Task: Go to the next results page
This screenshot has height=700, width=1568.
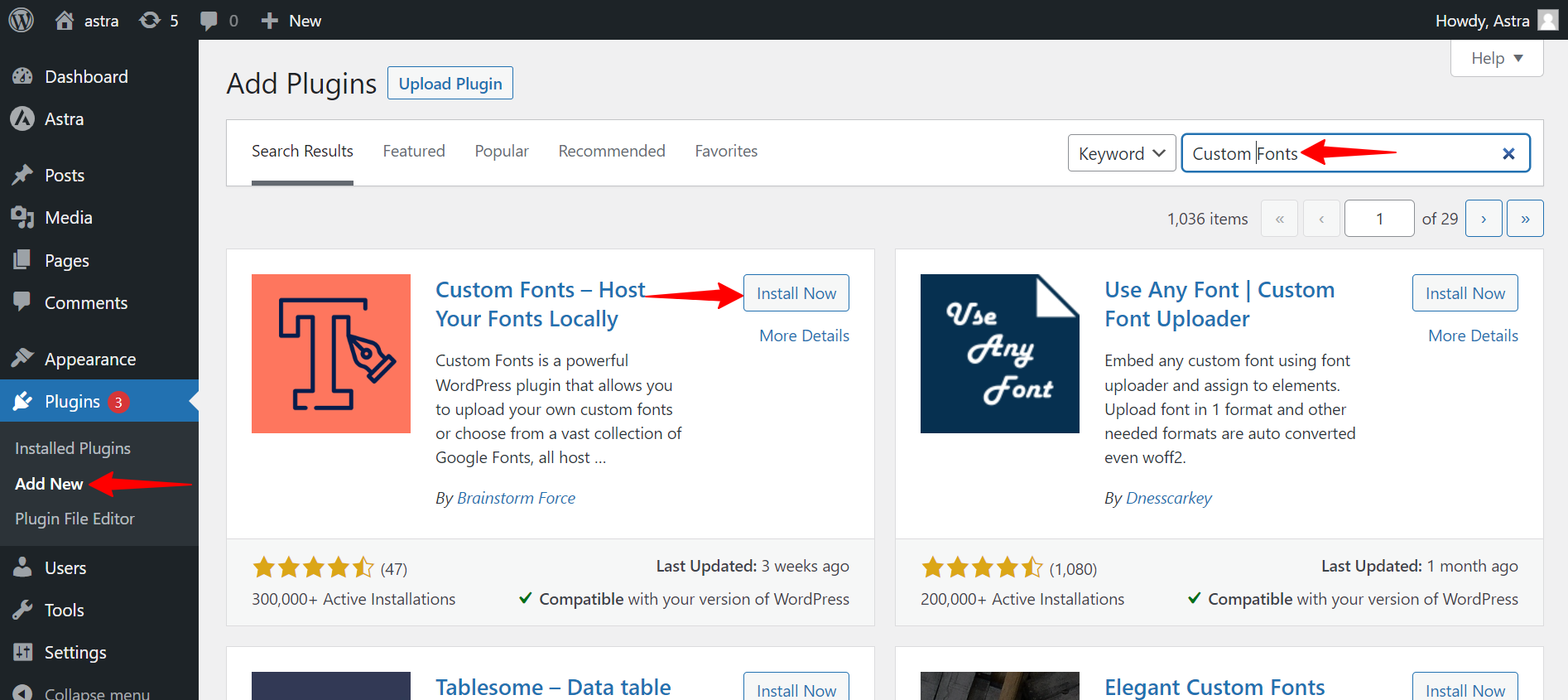Action: coord(1484,219)
